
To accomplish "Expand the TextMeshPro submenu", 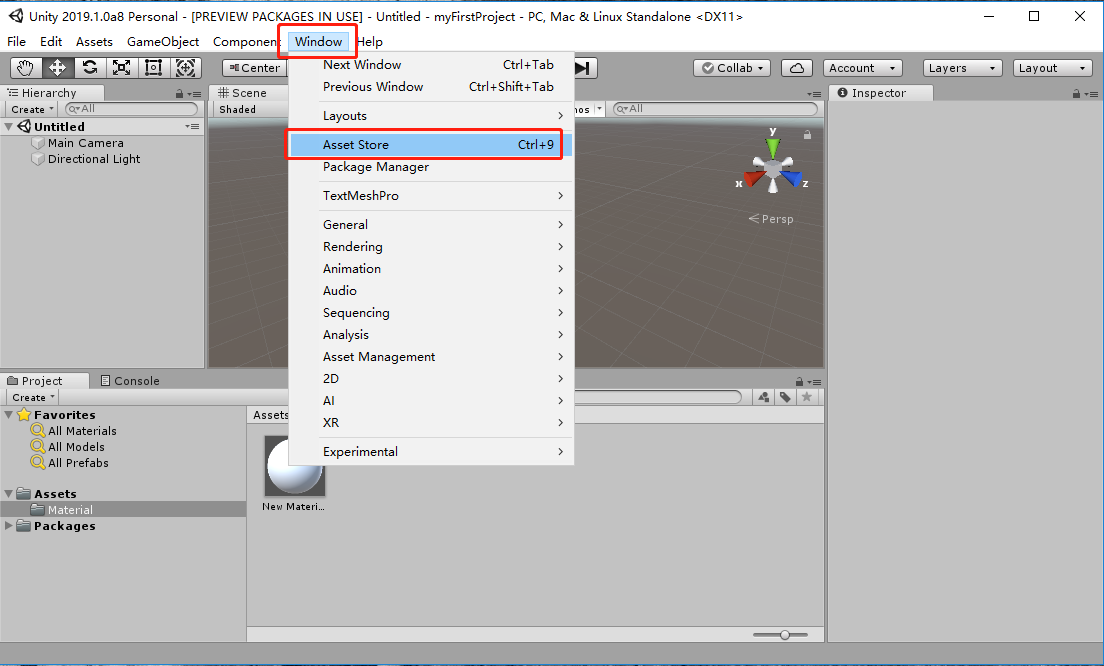I will pyautogui.click(x=431, y=196).
